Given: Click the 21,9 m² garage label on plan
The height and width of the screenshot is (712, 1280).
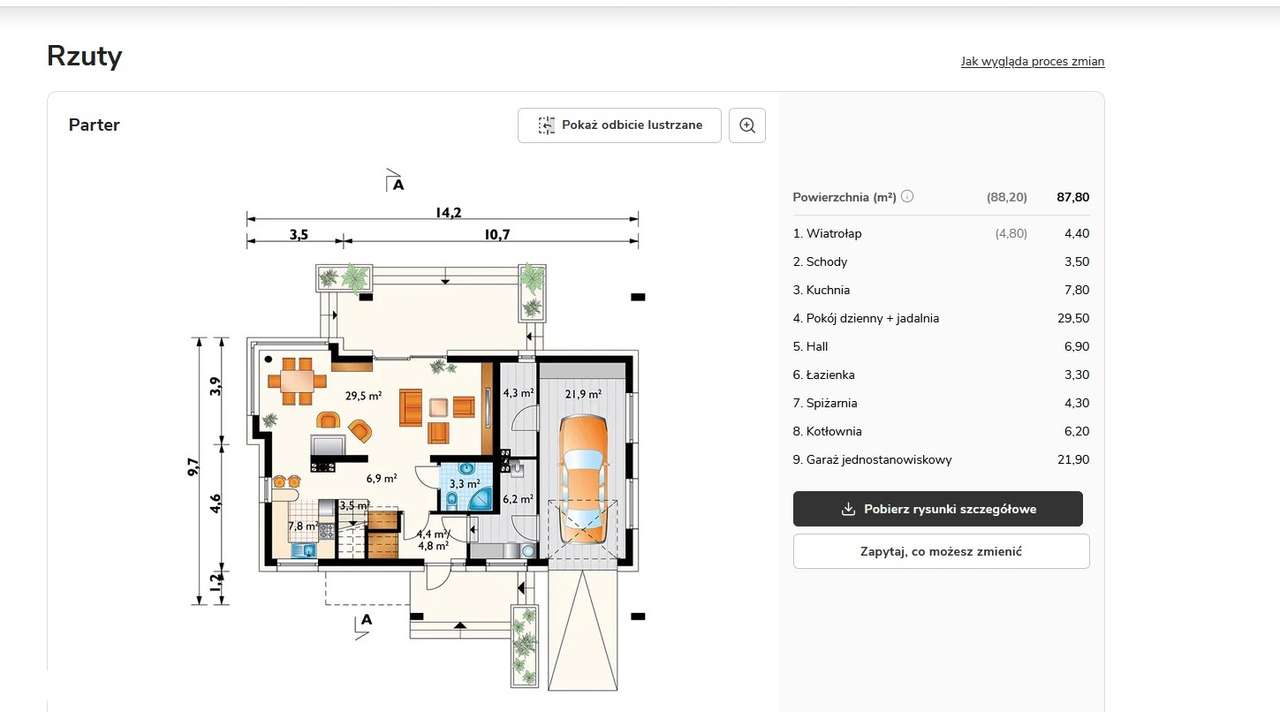Looking at the screenshot, I should click(x=583, y=394).
